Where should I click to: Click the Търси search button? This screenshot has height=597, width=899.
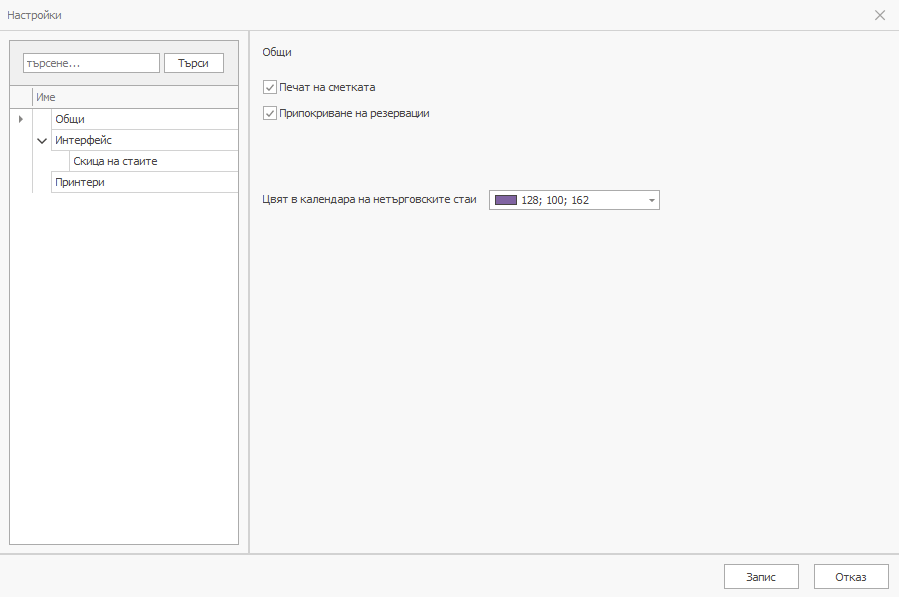pyautogui.click(x=193, y=62)
